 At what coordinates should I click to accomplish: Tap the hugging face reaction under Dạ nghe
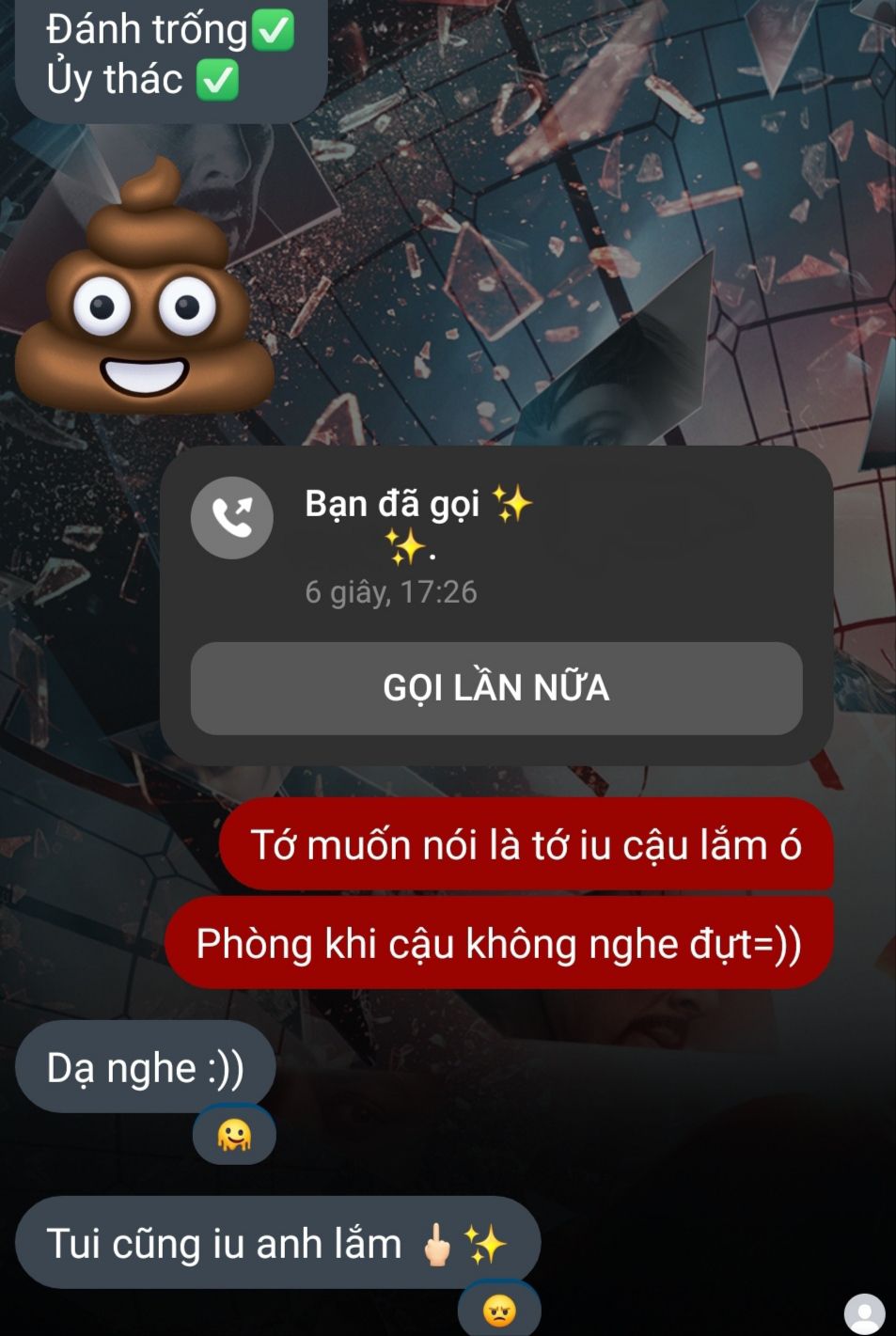tap(234, 1136)
